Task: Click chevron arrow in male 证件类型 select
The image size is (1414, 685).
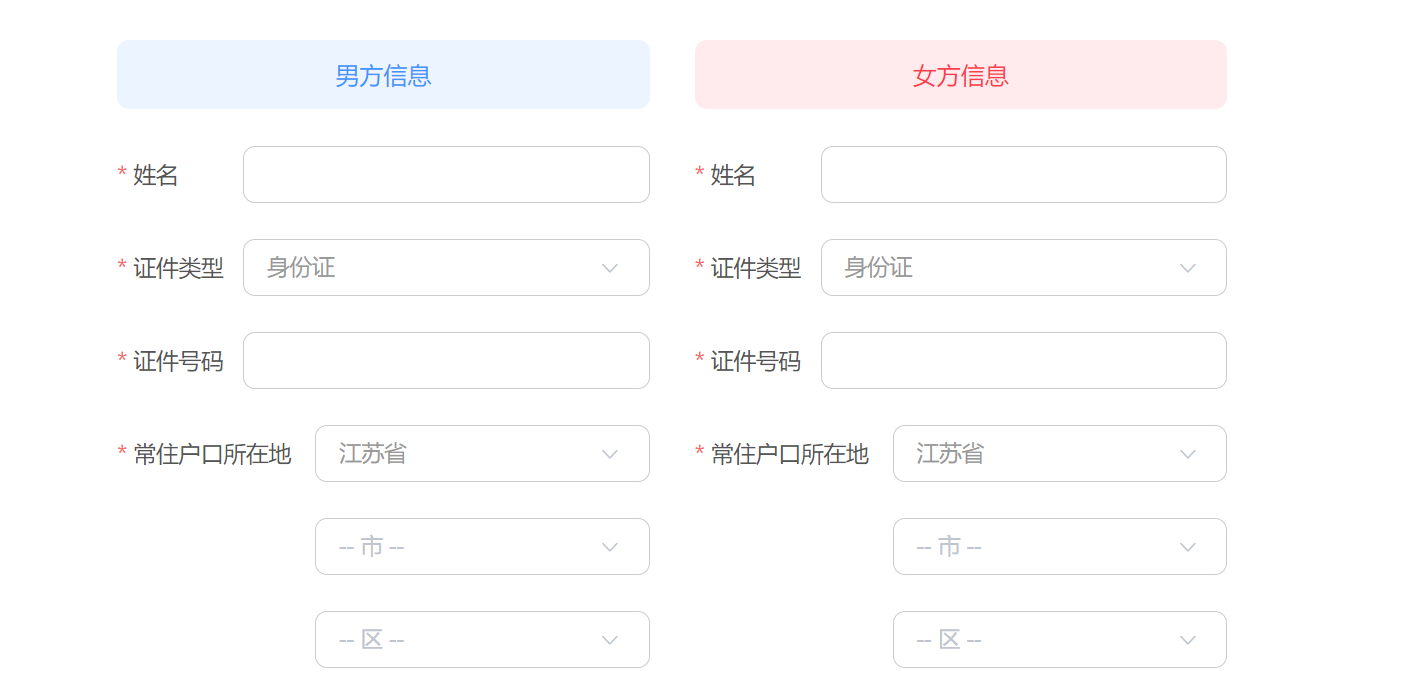Action: point(610,268)
